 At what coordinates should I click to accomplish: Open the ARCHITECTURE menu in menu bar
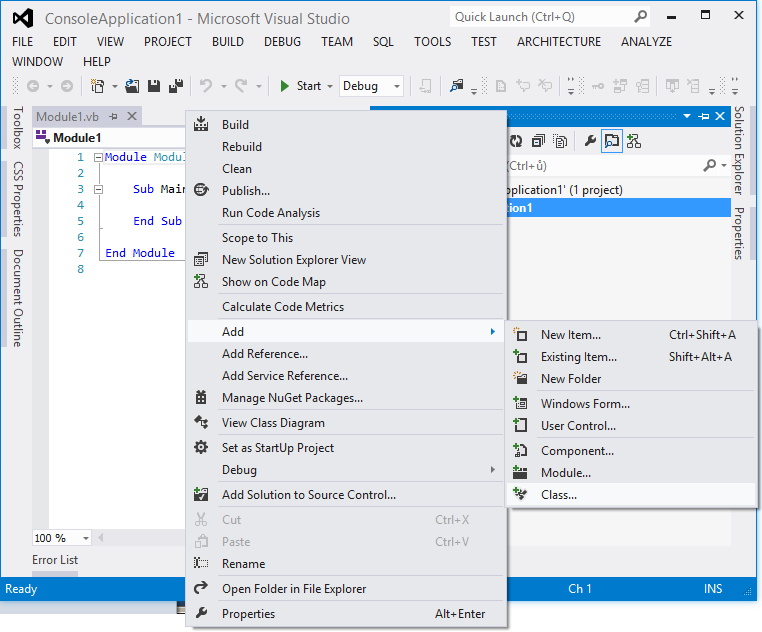point(559,42)
